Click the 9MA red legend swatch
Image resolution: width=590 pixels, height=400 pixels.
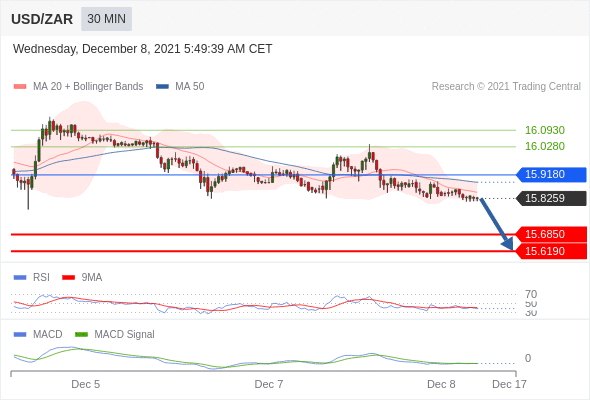pyautogui.click(x=68, y=278)
